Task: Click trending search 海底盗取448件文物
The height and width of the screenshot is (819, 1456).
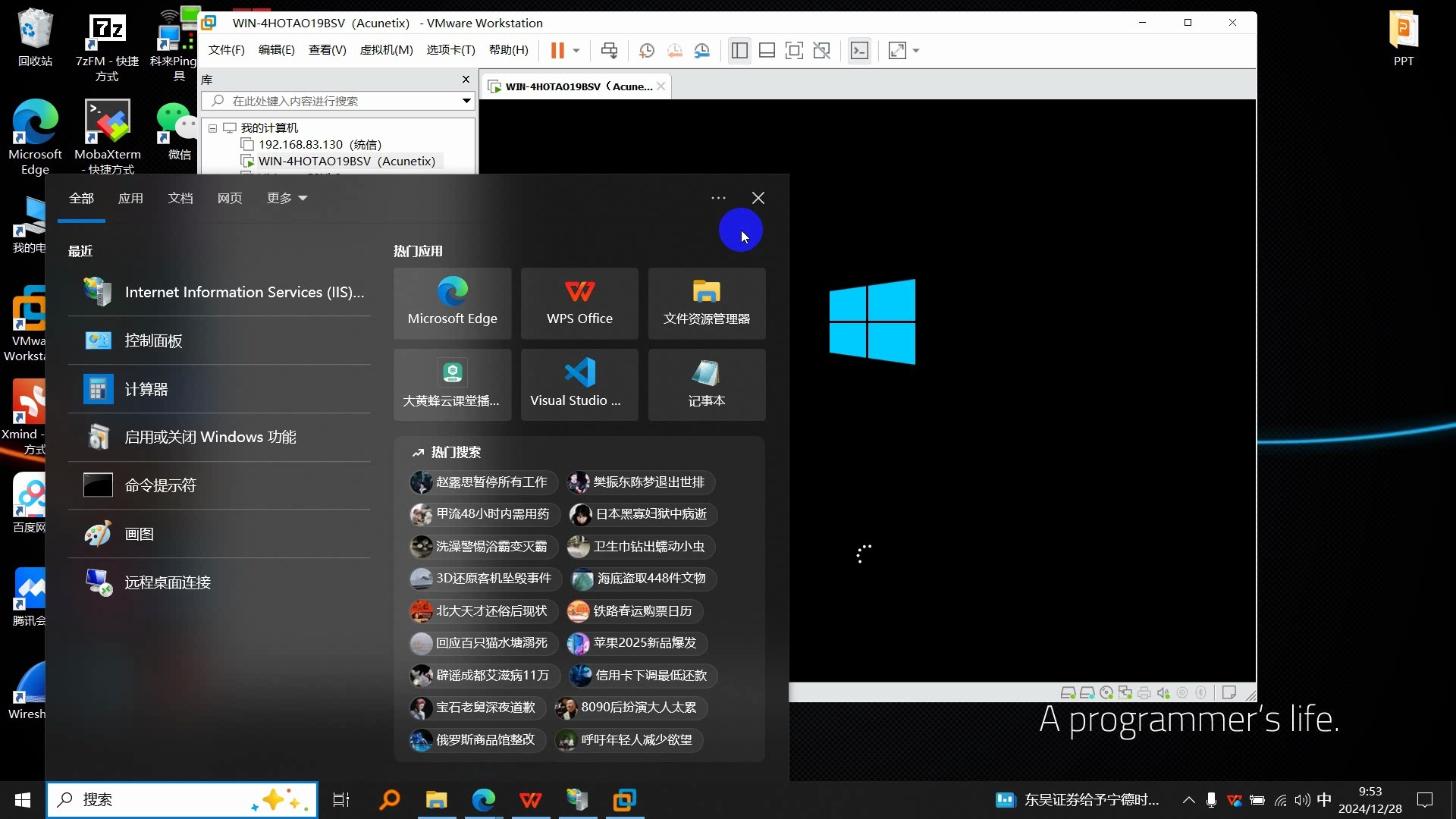Action: (x=642, y=579)
